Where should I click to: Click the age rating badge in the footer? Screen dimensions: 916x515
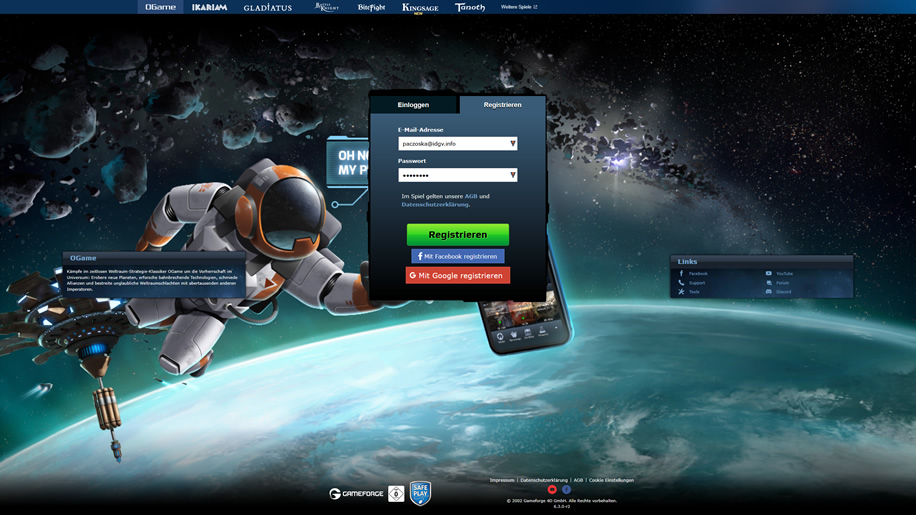[396, 494]
